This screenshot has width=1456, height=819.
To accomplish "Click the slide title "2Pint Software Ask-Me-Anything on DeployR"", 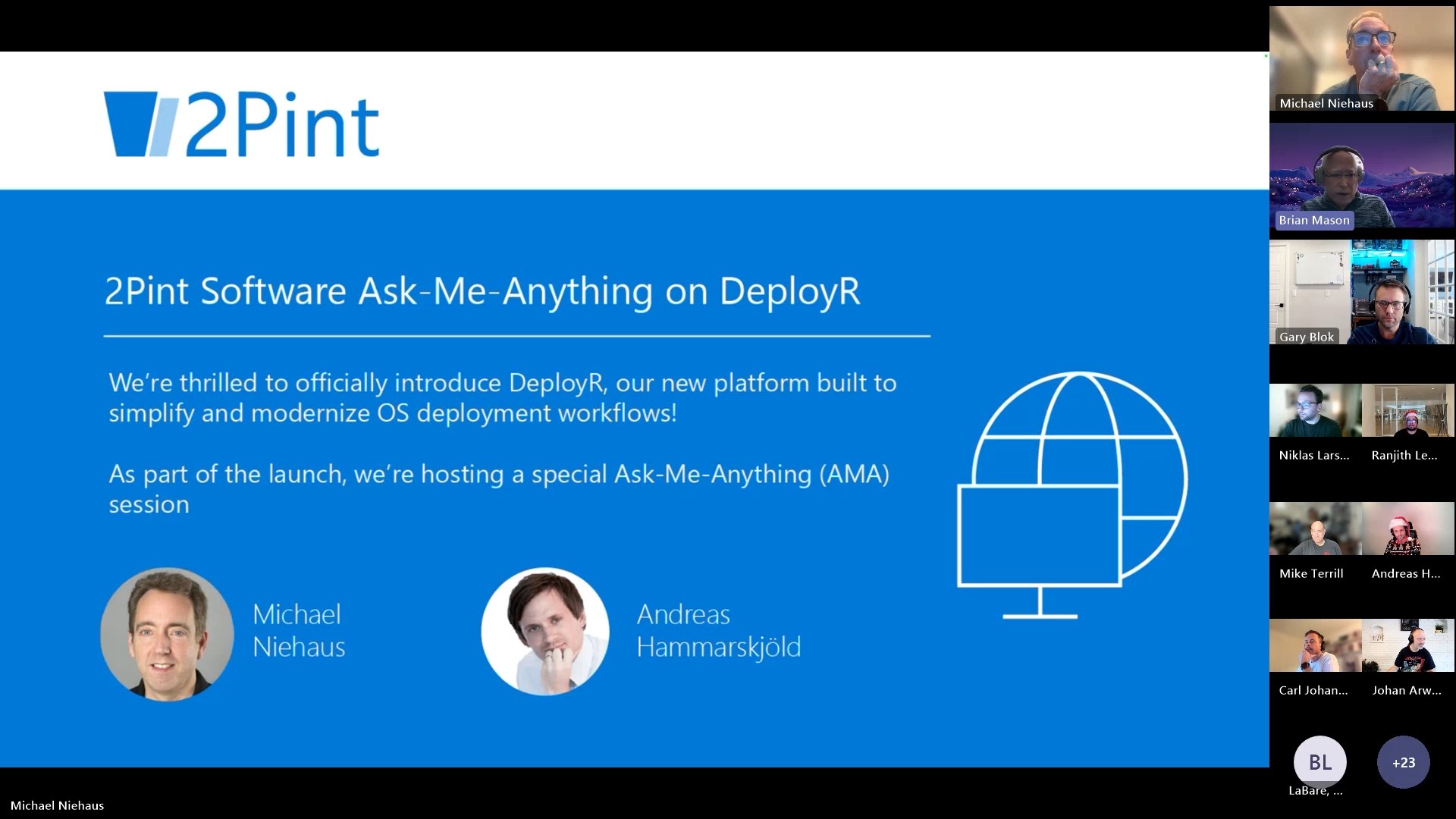I will point(483,292).
